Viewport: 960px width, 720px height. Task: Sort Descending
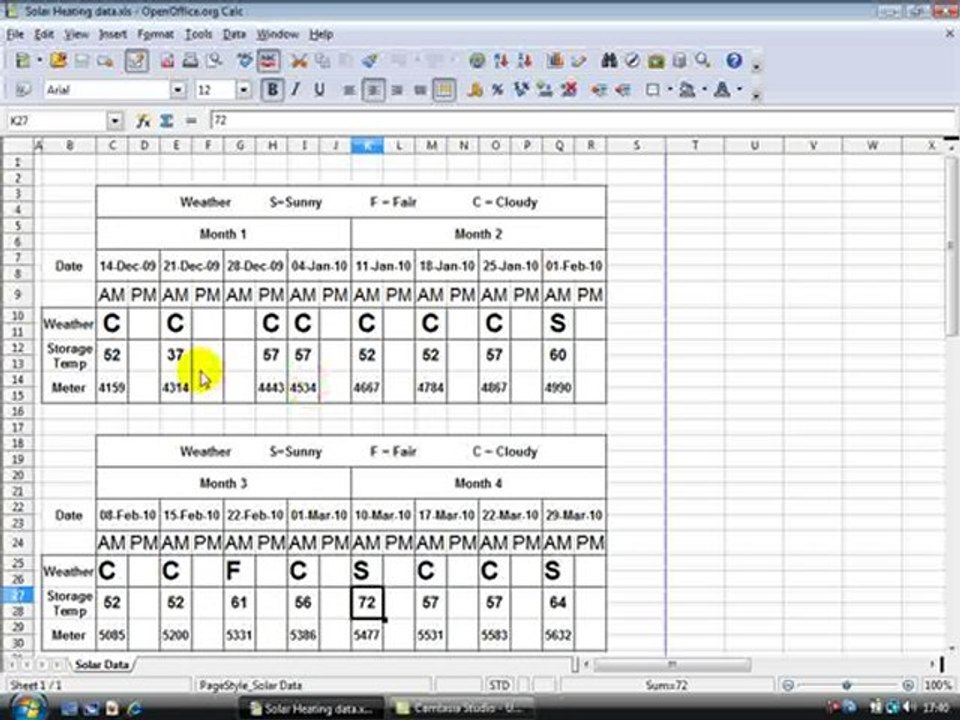point(525,60)
